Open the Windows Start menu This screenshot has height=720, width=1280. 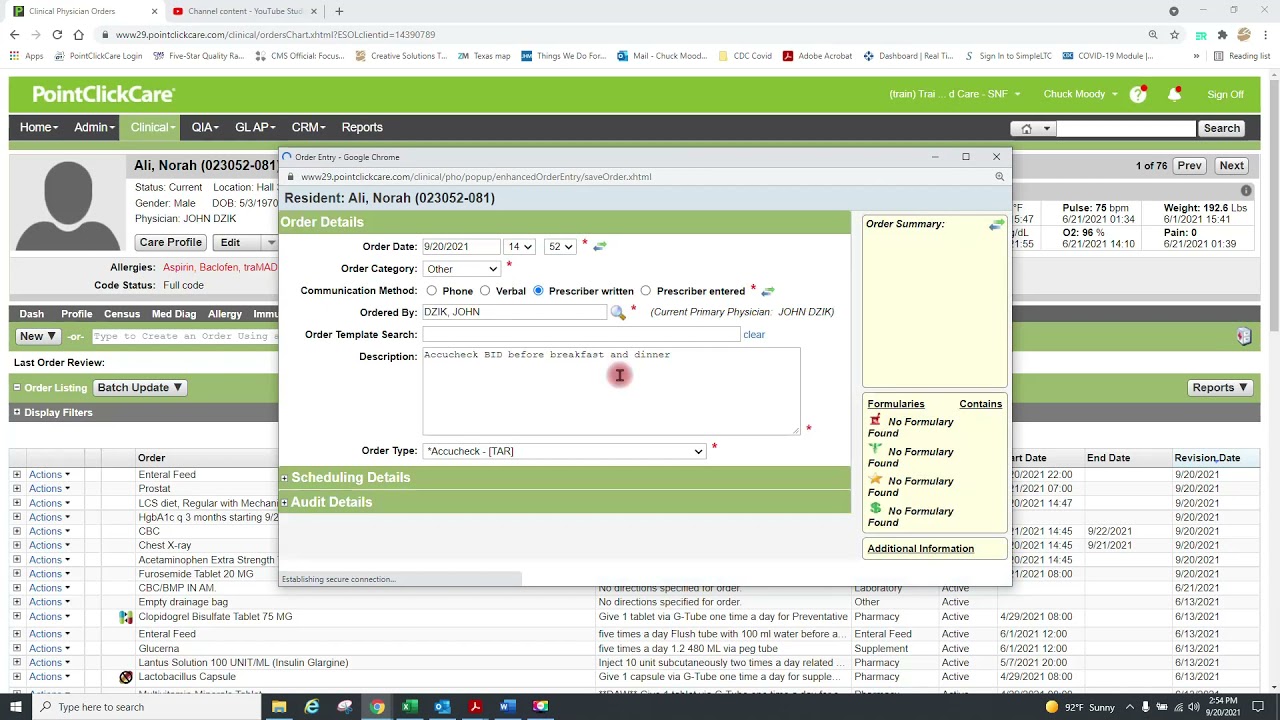[14, 707]
